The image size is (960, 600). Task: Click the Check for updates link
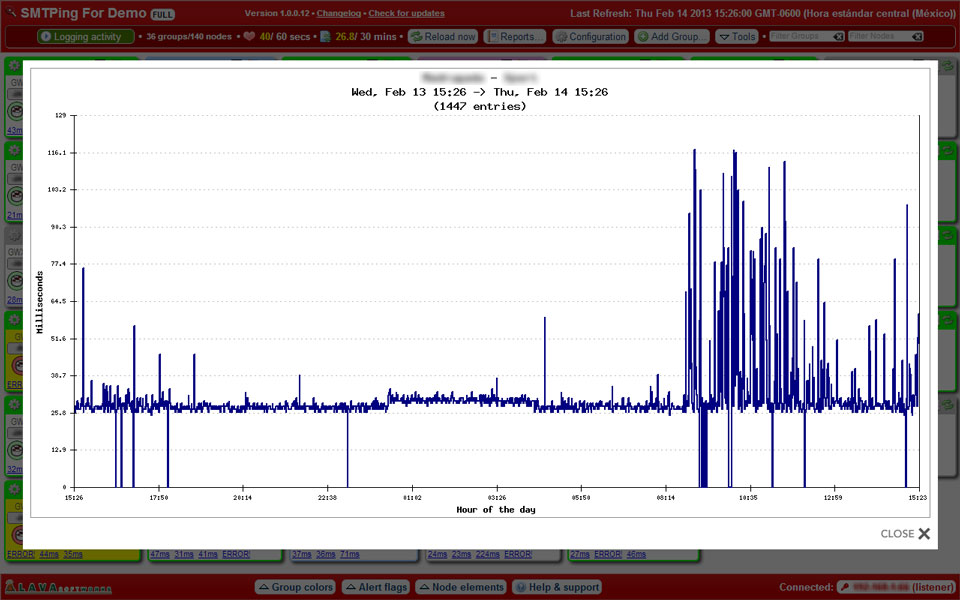click(406, 14)
